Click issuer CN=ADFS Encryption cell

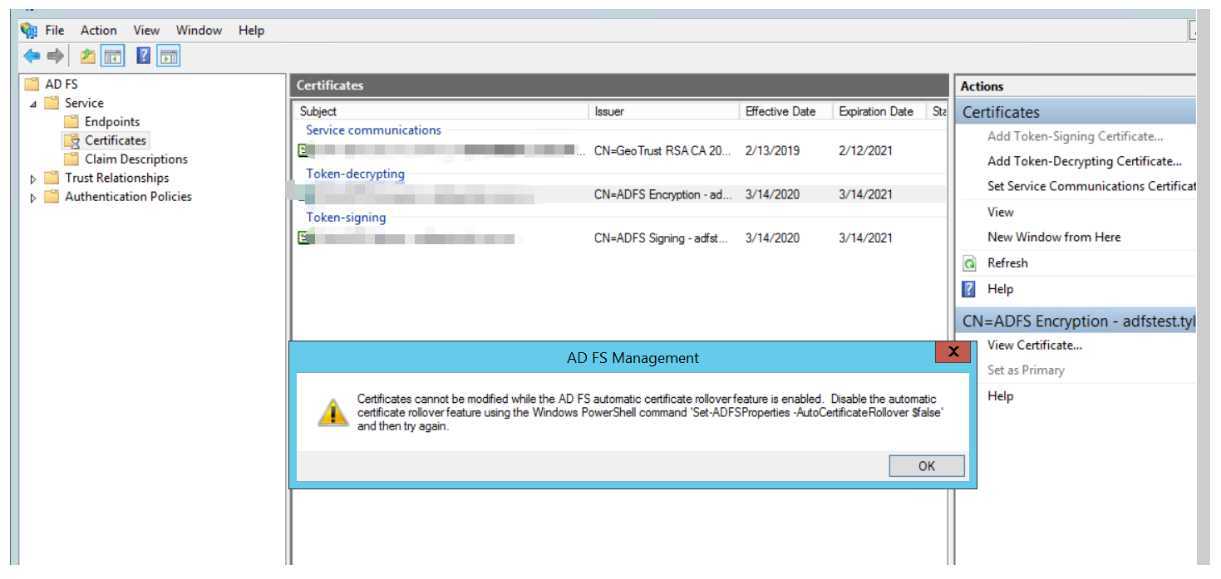pyautogui.click(x=663, y=195)
